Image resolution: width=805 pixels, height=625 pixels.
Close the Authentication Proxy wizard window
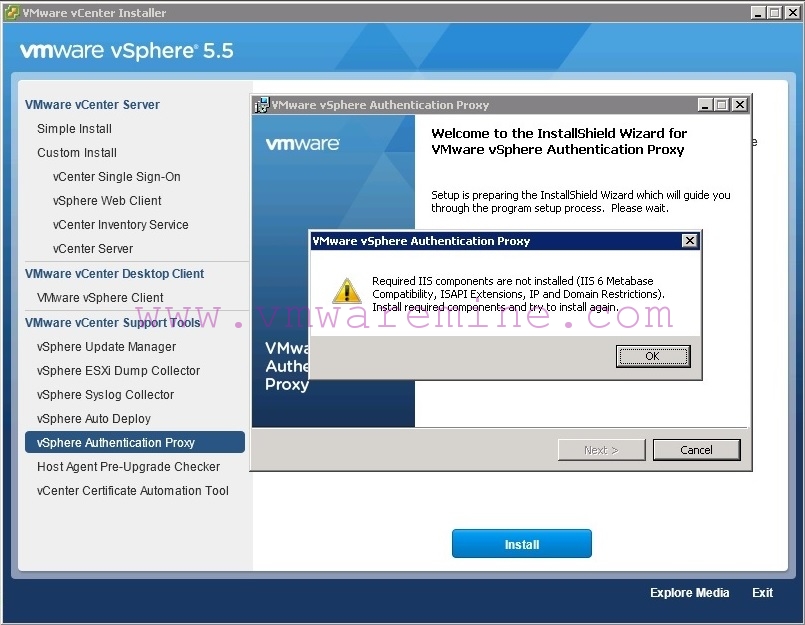[739, 105]
